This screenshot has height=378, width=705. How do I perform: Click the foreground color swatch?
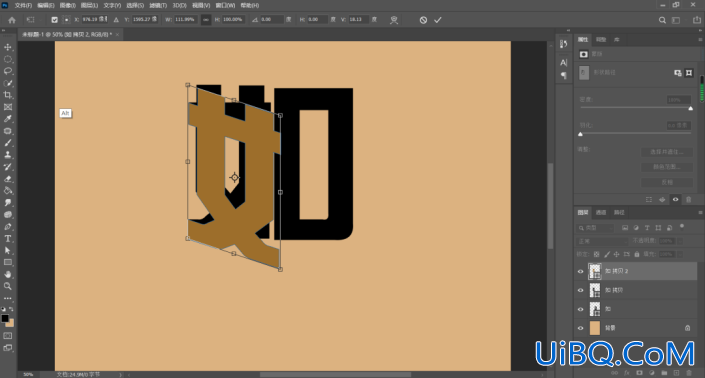pyautogui.click(x=5, y=318)
